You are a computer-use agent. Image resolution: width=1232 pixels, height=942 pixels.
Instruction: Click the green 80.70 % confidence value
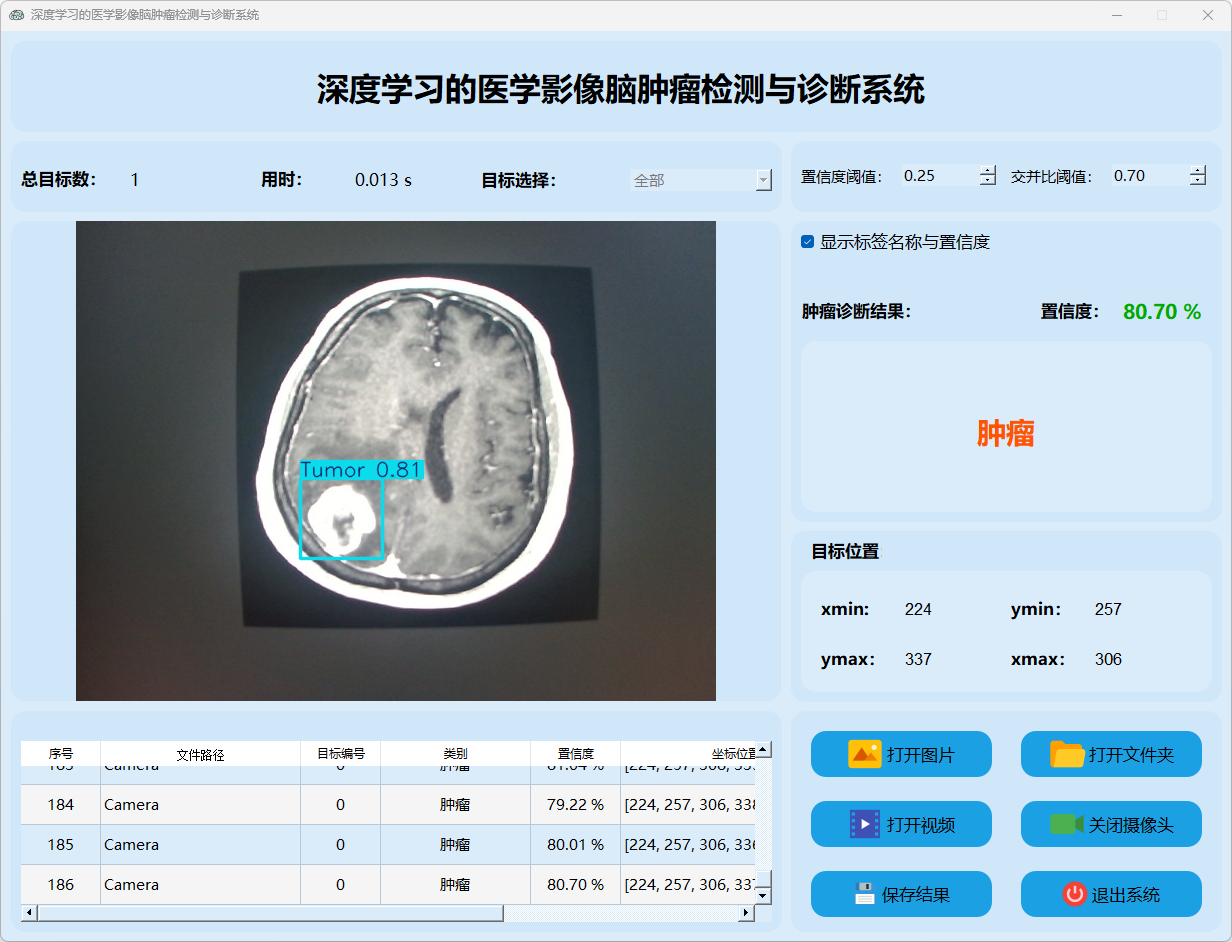pos(1162,312)
